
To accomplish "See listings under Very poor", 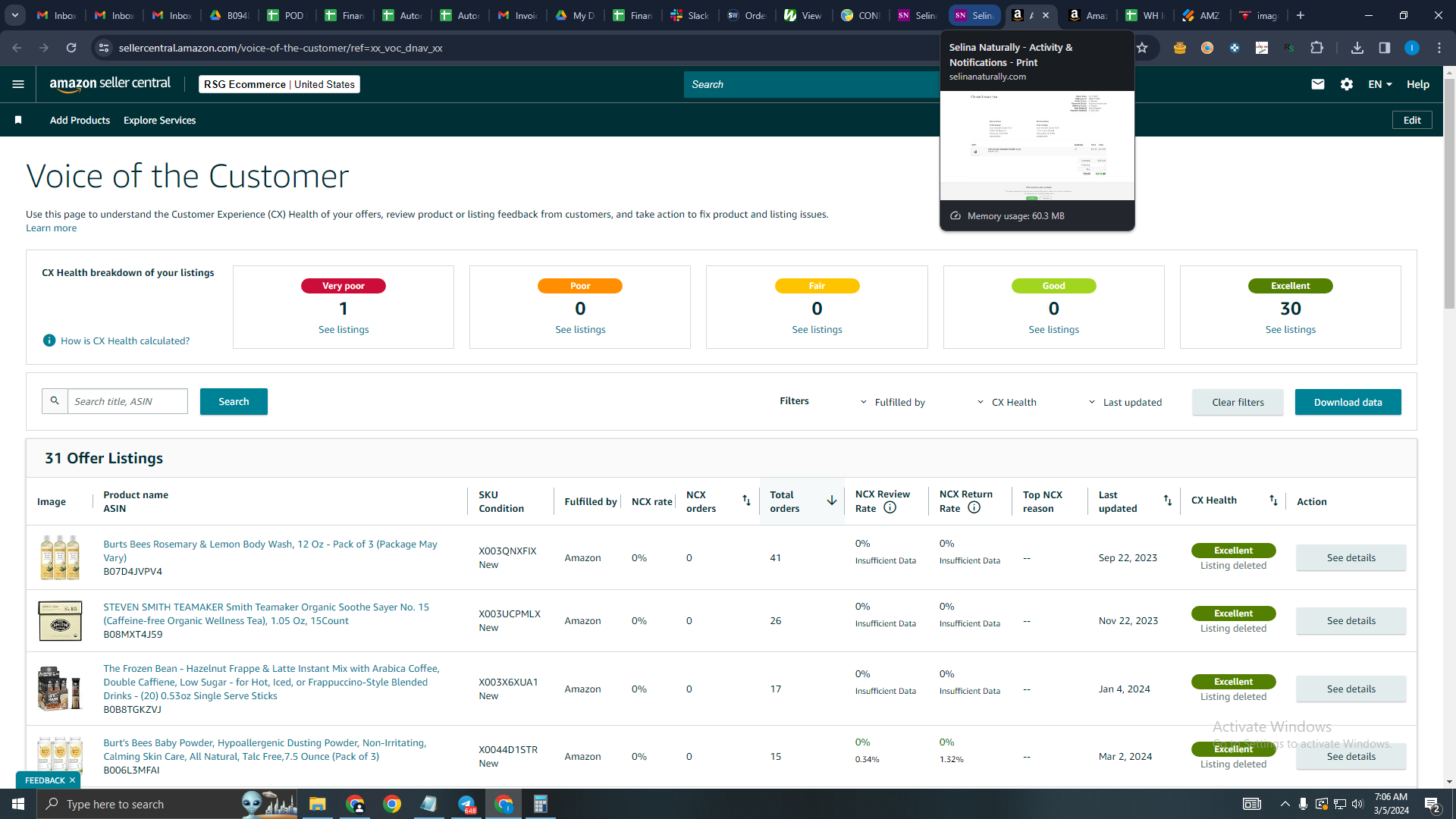I will pyautogui.click(x=344, y=329).
